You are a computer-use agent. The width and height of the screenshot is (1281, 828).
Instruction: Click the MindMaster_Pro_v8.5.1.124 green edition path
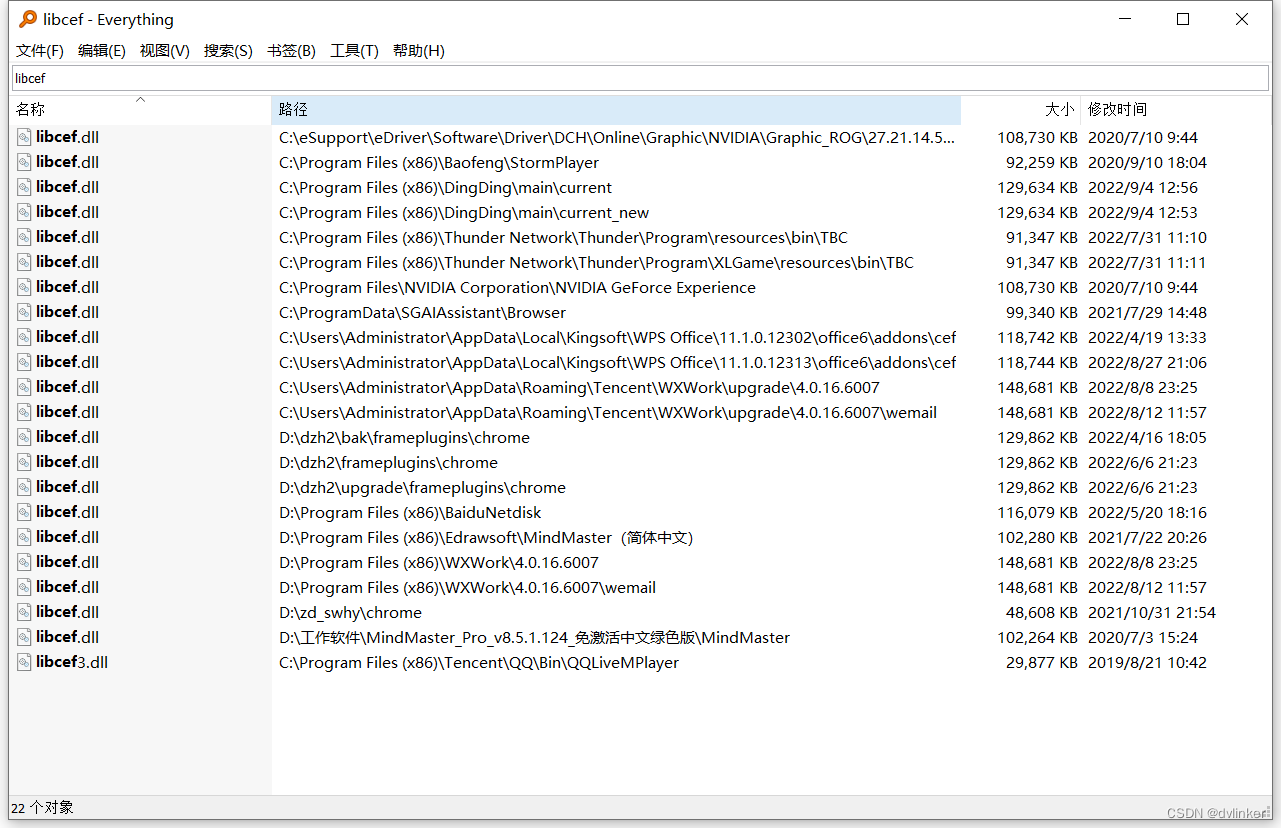point(534,637)
